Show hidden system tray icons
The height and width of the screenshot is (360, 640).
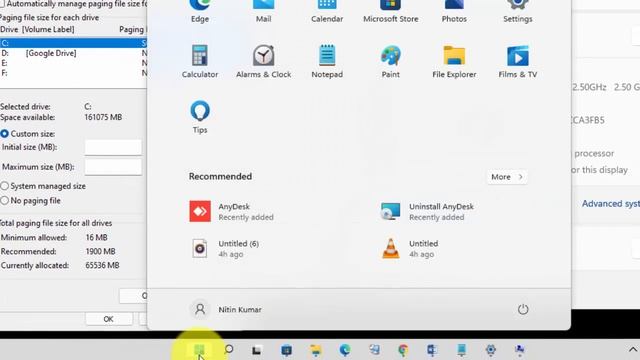tap(633, 350)
